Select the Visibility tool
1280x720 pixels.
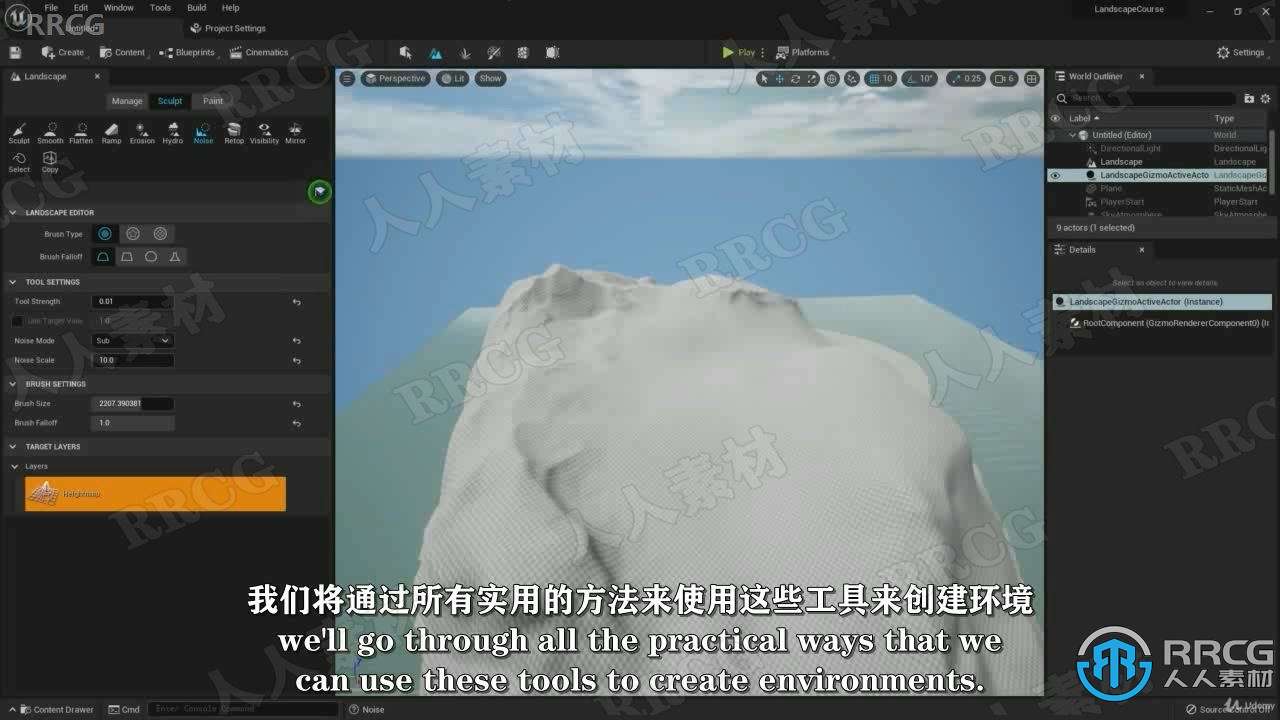[264, 133]
